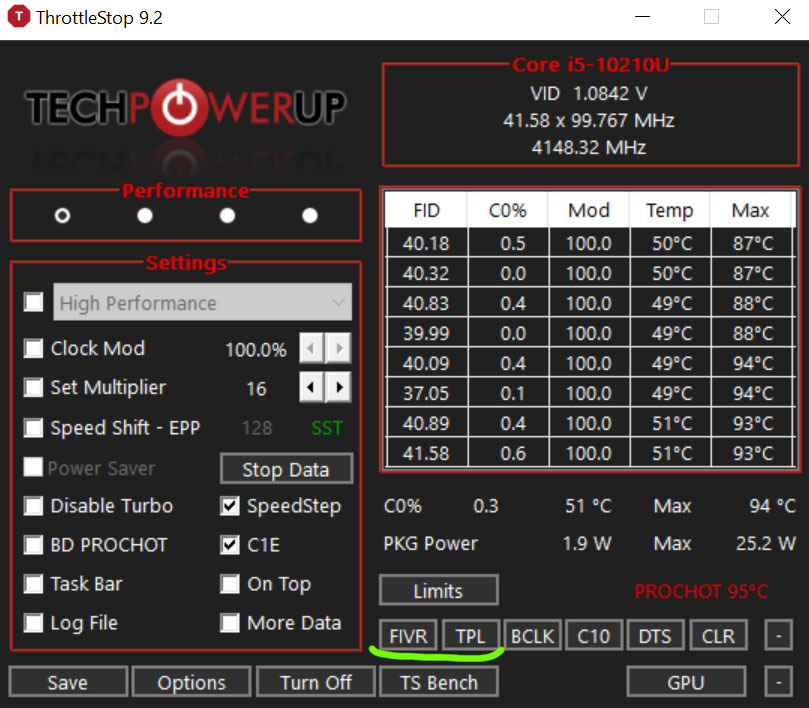Open the TPL power limits window

coord(471,635)
